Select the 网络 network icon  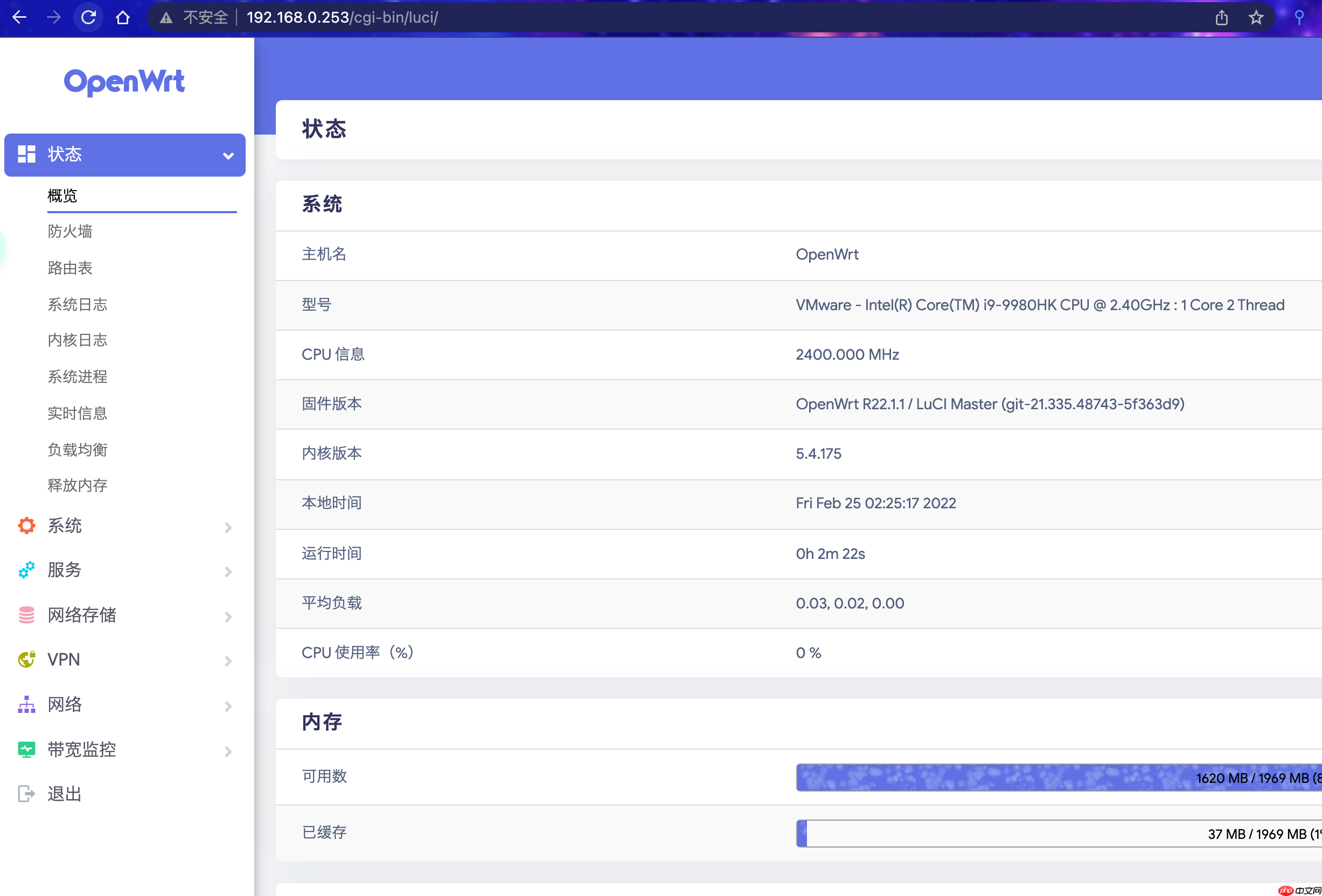(x=26, y=704)
